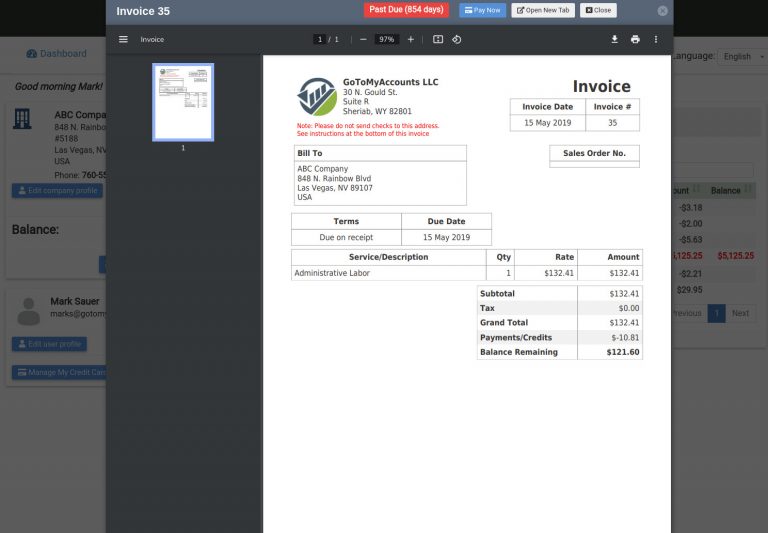Click the $5,125.25 balance in background table
Image resolution: width=768 pixels, height=533 pixels.
point(735,256)
